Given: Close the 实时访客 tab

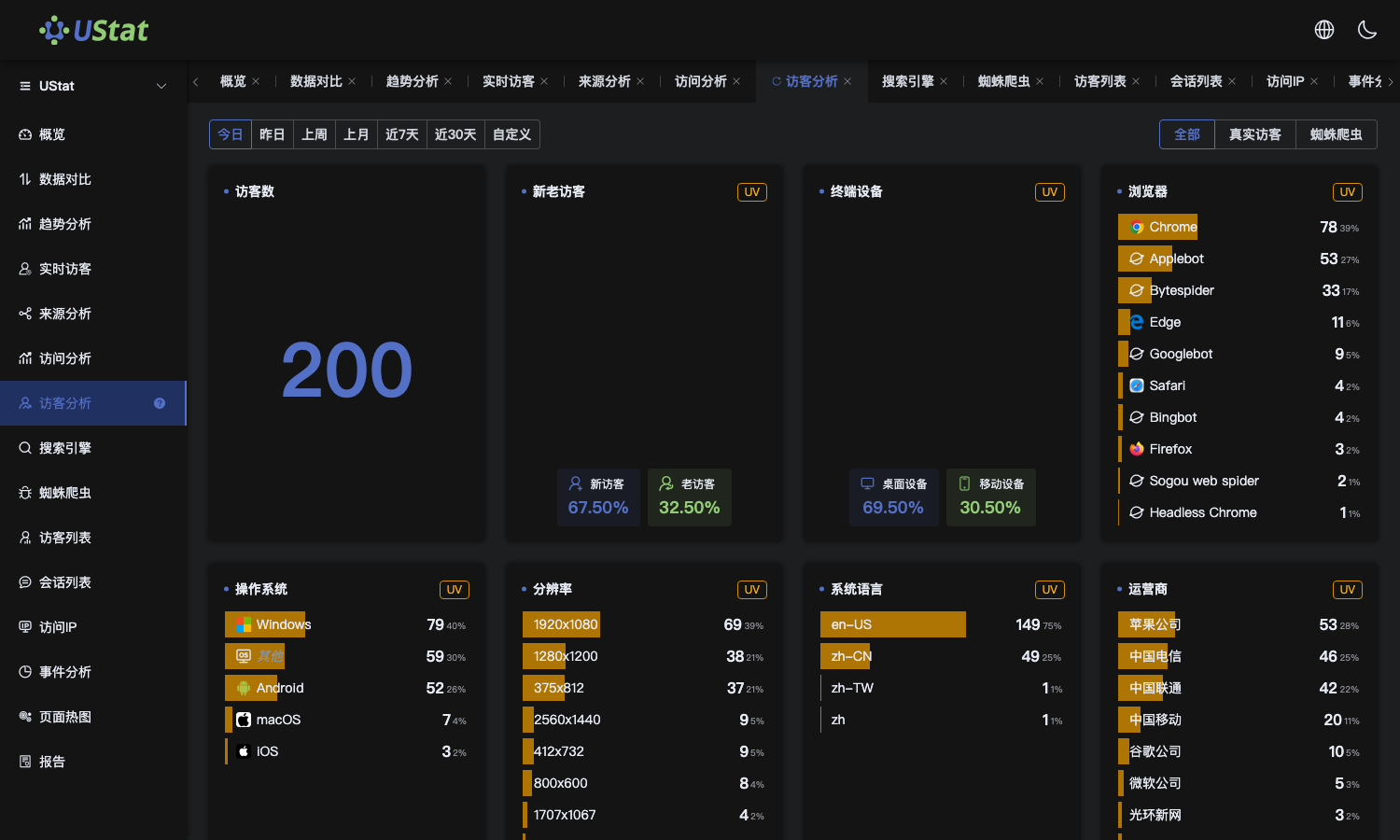Looking at the screenshot, I should point(544,81).
